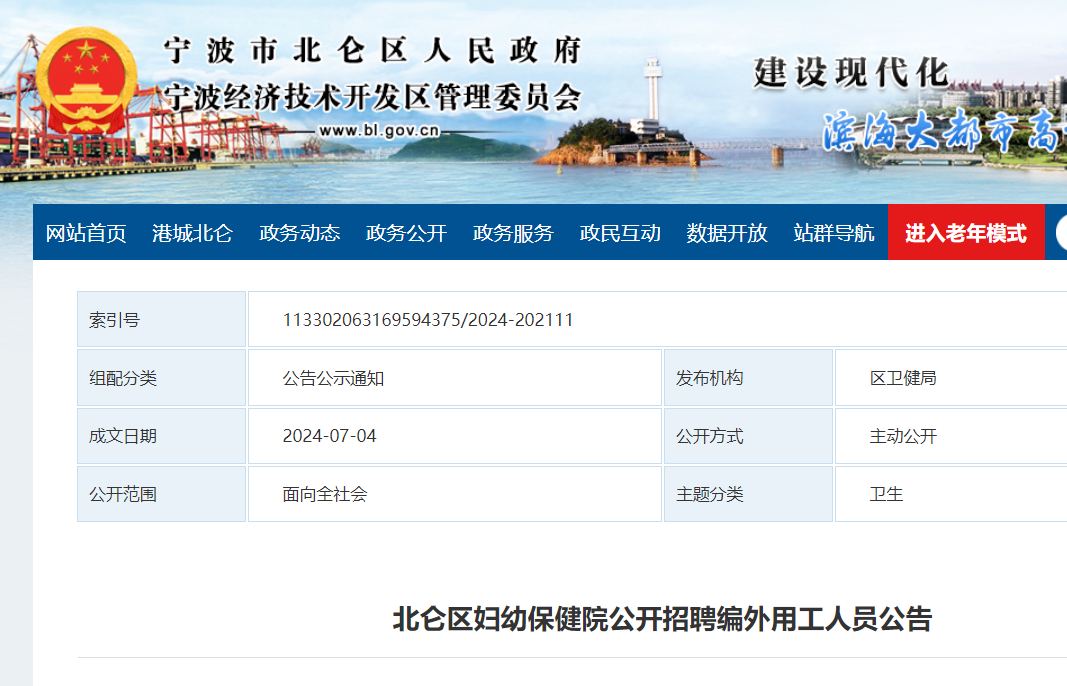Click the national emblem logo
The image size is (1067, 686).
(86, 81)
